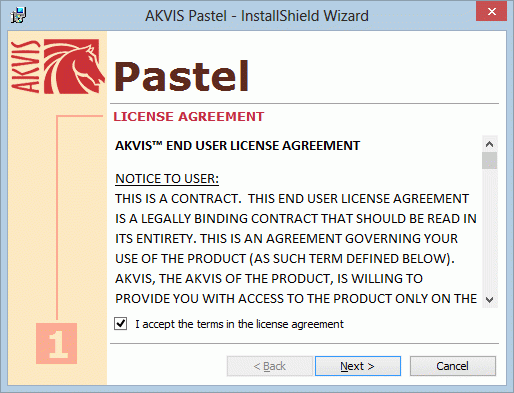Click the line 'THIS IS A CONTRACT. THIS END USER'

click(x=292, y=199)
